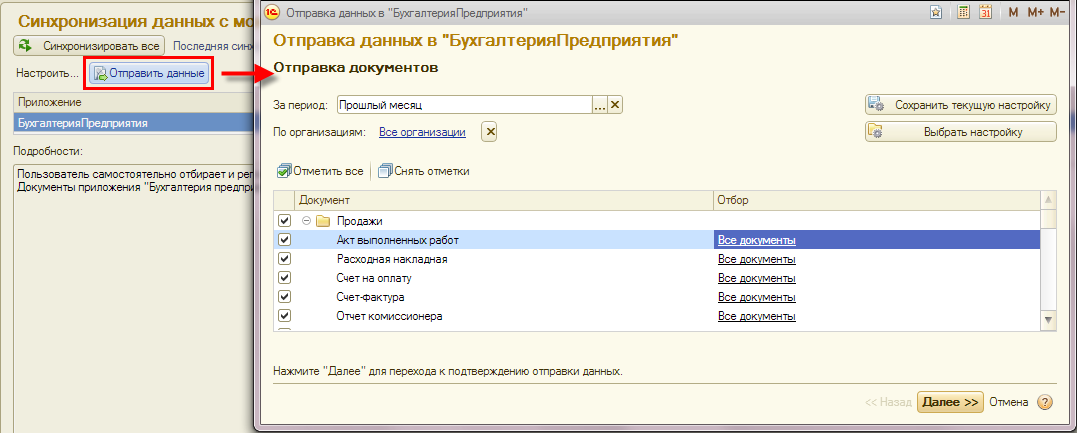Click the M+ memory add button
Screen dimensions: 1077x433
tap(1035, 12)
